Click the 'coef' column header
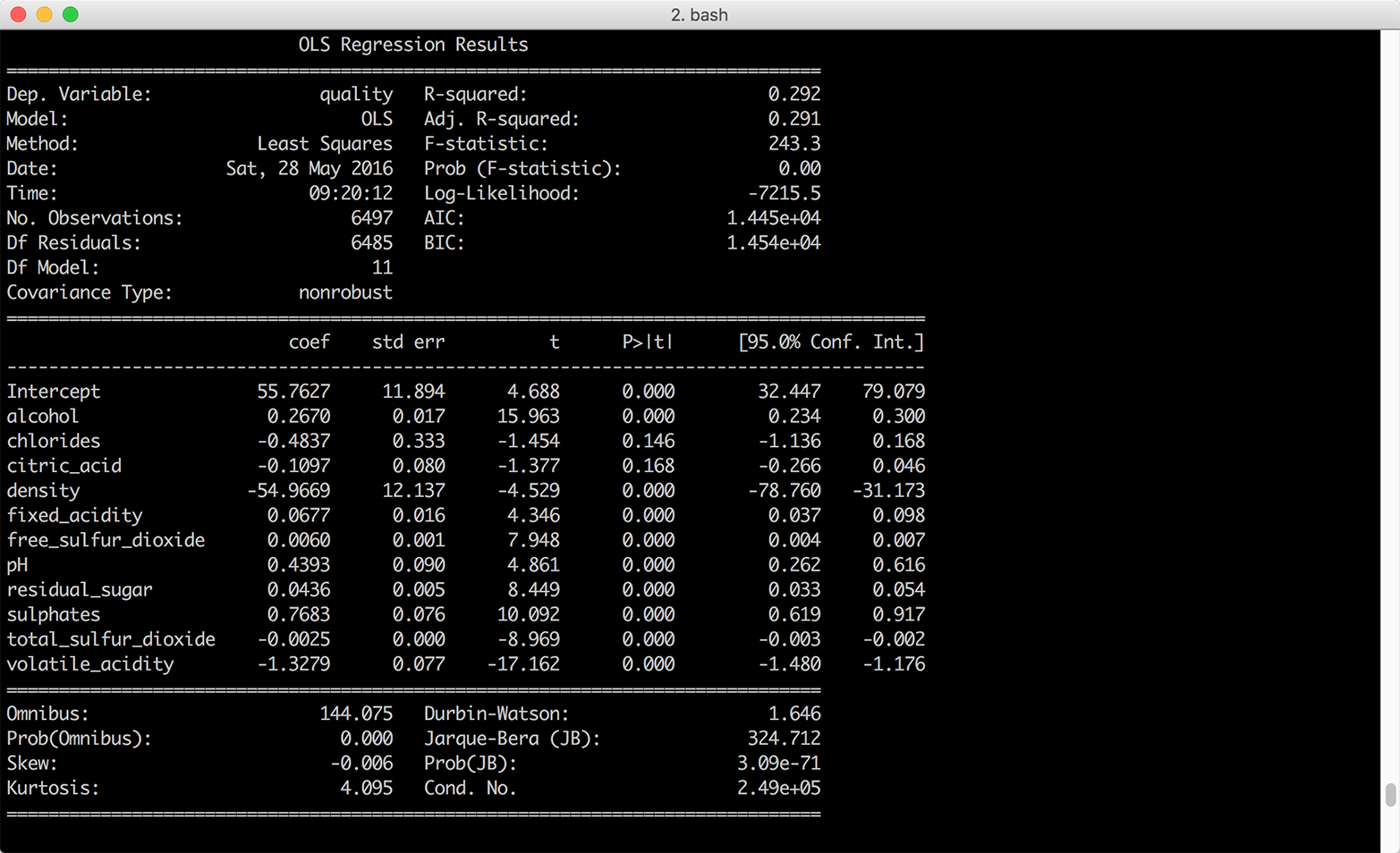 tap(309, 342)
